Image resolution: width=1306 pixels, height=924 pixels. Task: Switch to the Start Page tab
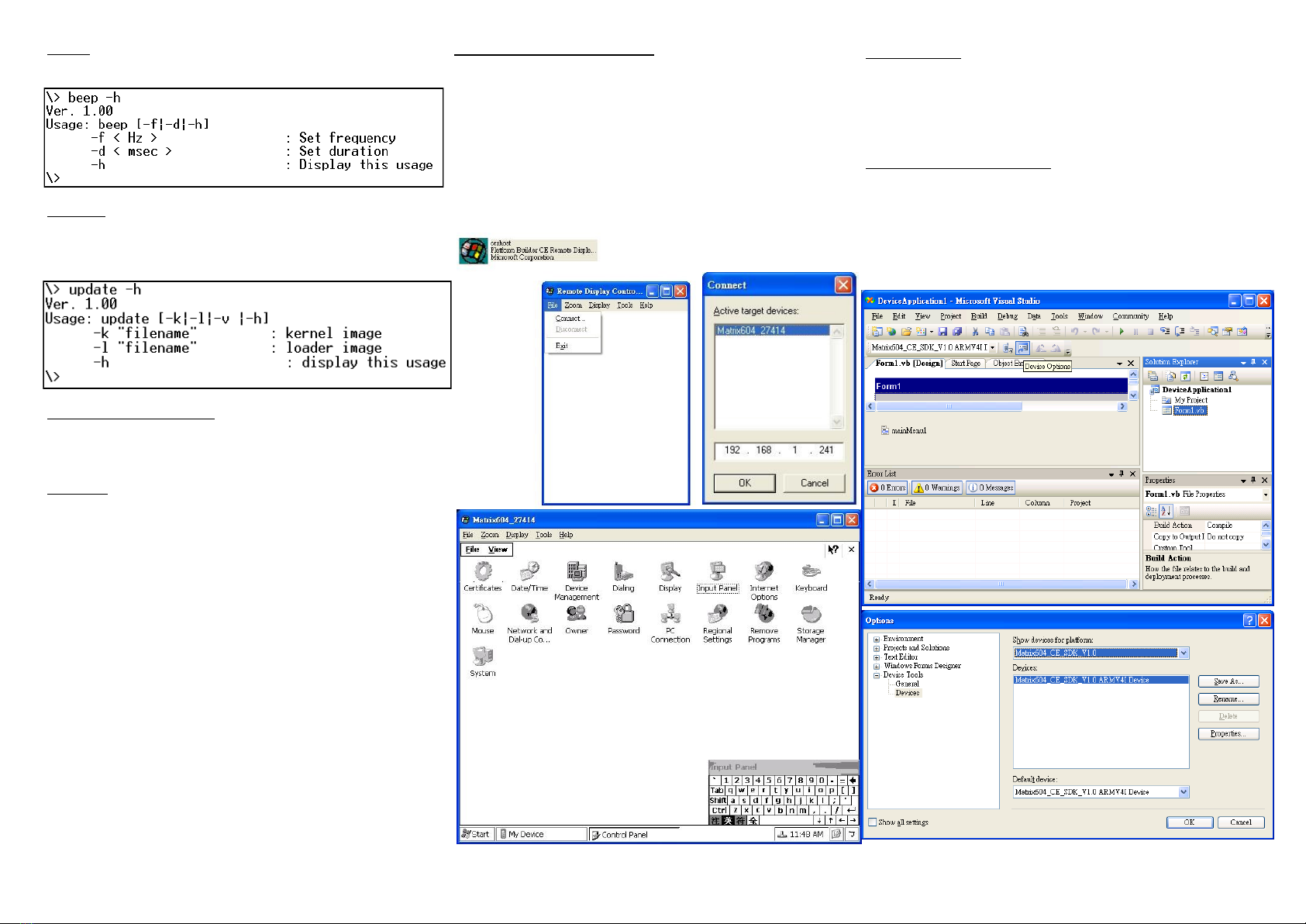tap(966, 364)
